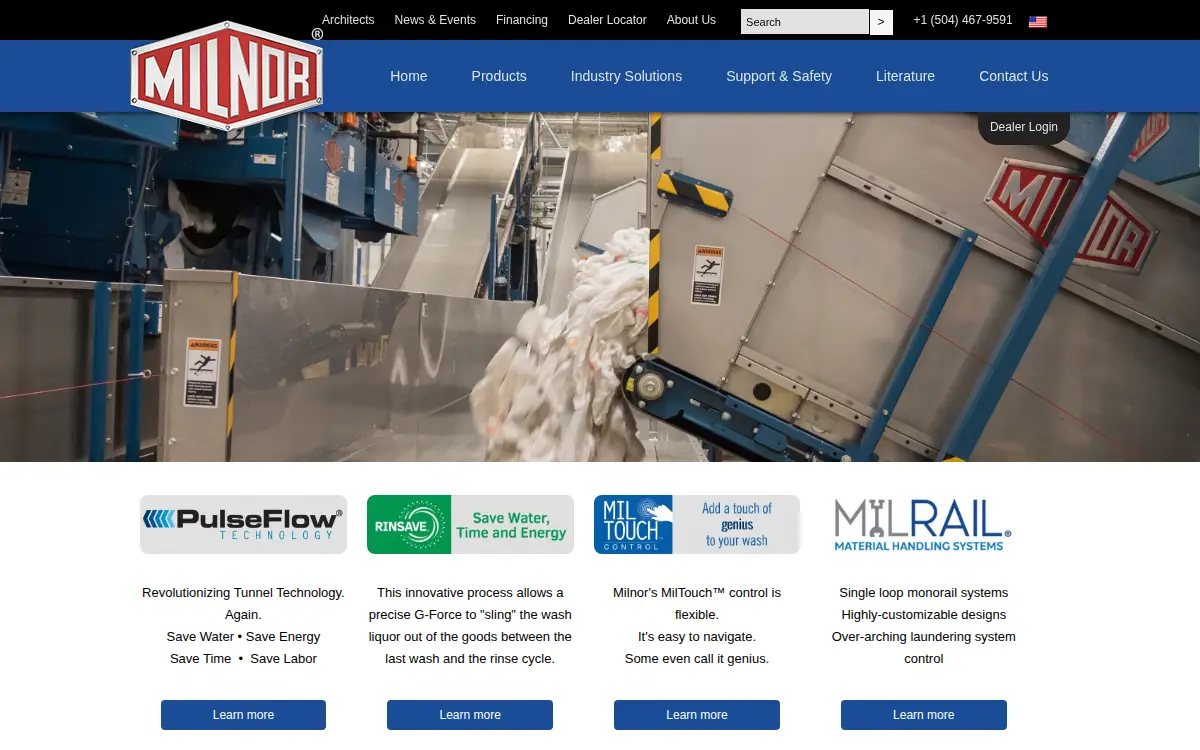Submit the search with the arrow button
This screenshot has height=750, width=1200.
[881, 22]
